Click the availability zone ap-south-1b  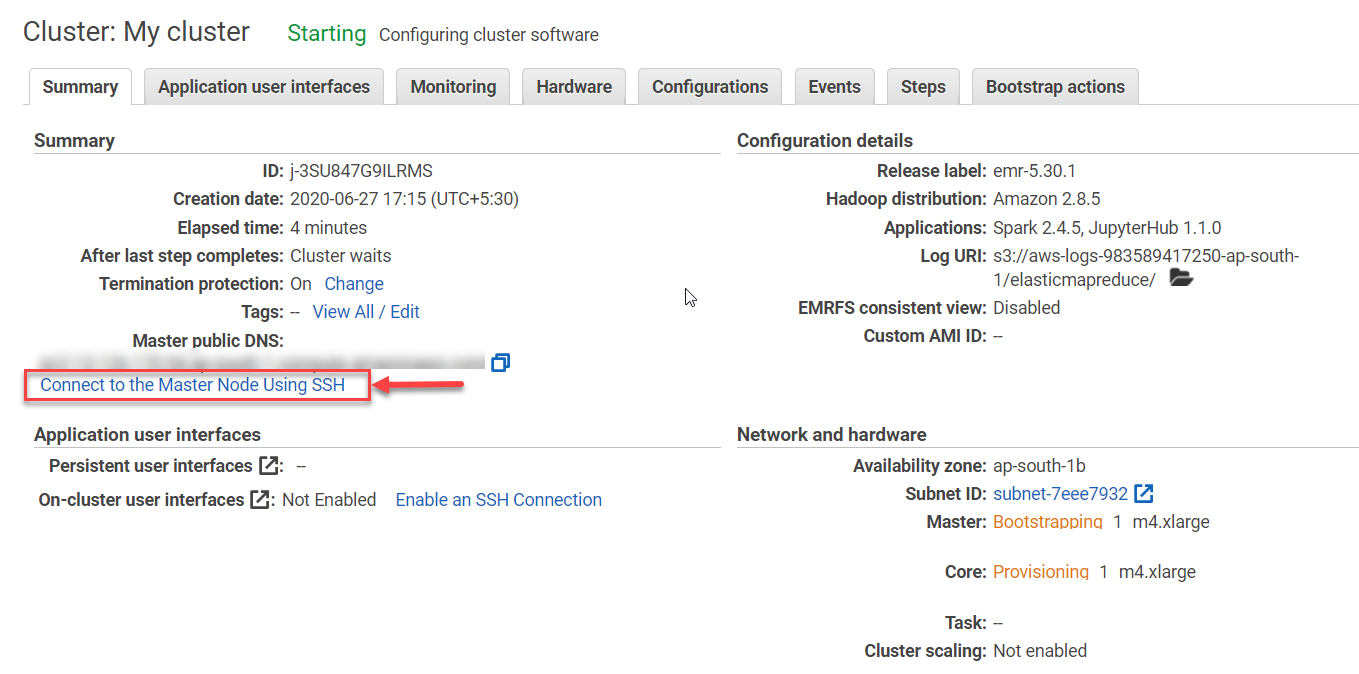click(1039, 466)
